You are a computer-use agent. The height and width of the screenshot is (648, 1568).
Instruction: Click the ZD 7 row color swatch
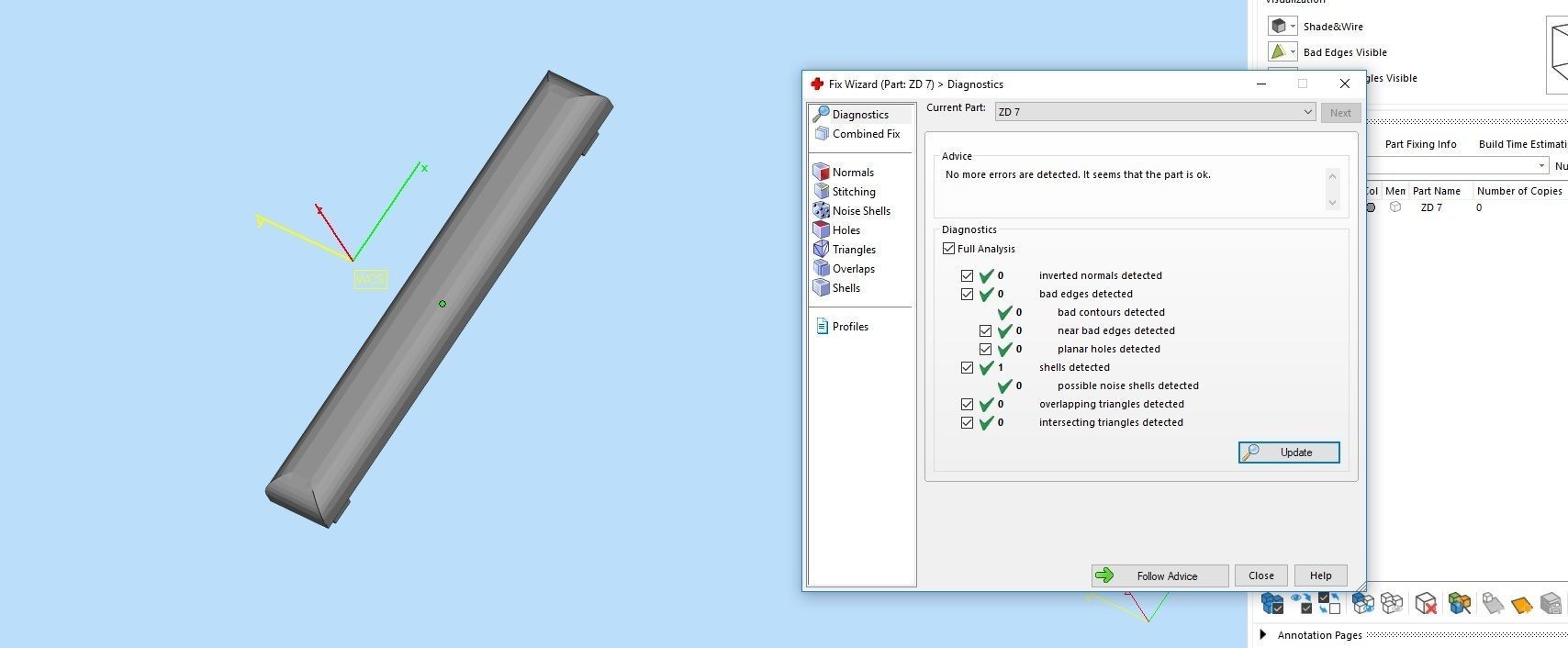(1371, 207)
